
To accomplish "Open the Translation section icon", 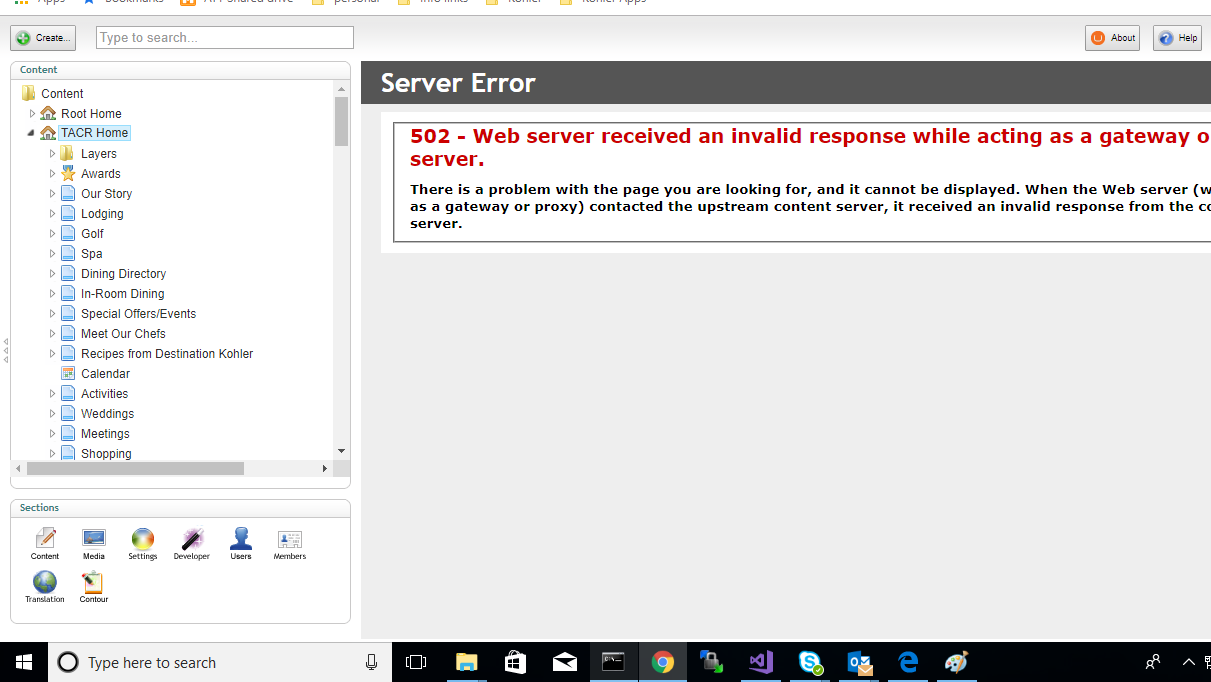I will coord(45,582).
